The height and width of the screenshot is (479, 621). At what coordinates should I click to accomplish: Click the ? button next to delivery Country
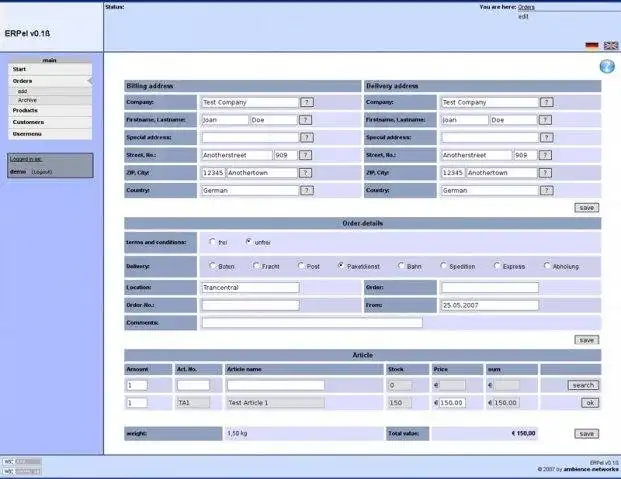[547, 190]
